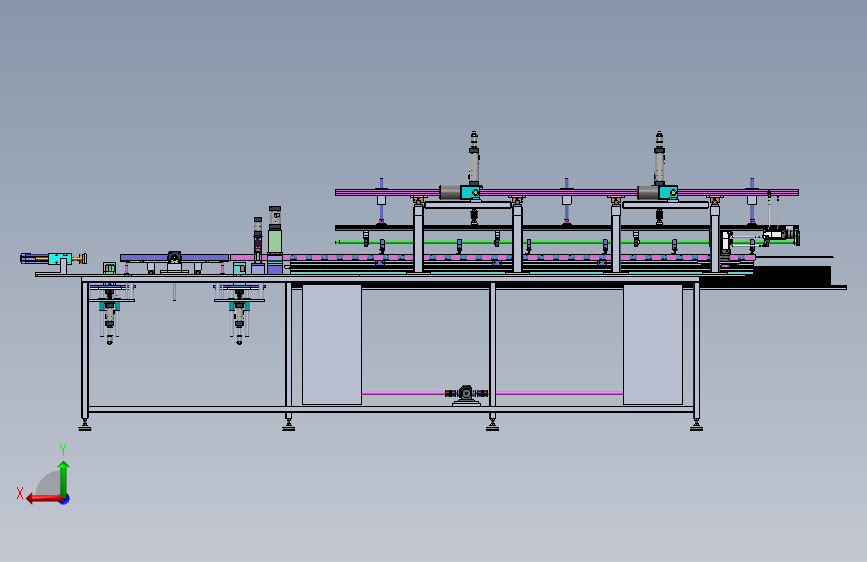Select the left cyan motor block on upper rail

(x=471, y=192)
